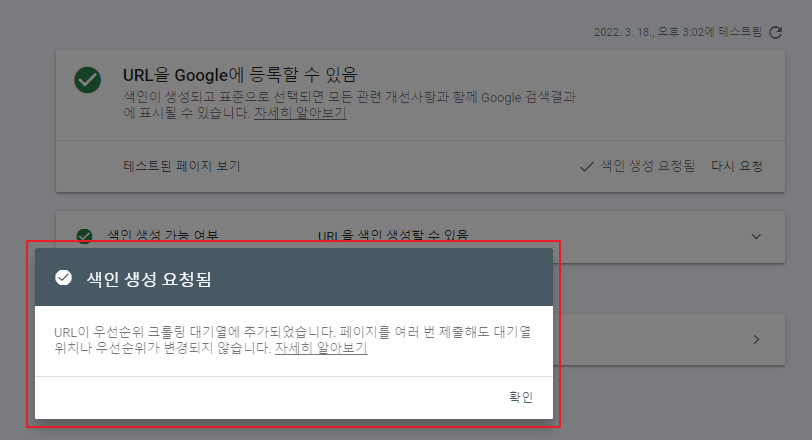Click the refresh test icon beside timestamp
This screenshot has width=812, height=440.
pyautogui.click(x=775, y=32)
